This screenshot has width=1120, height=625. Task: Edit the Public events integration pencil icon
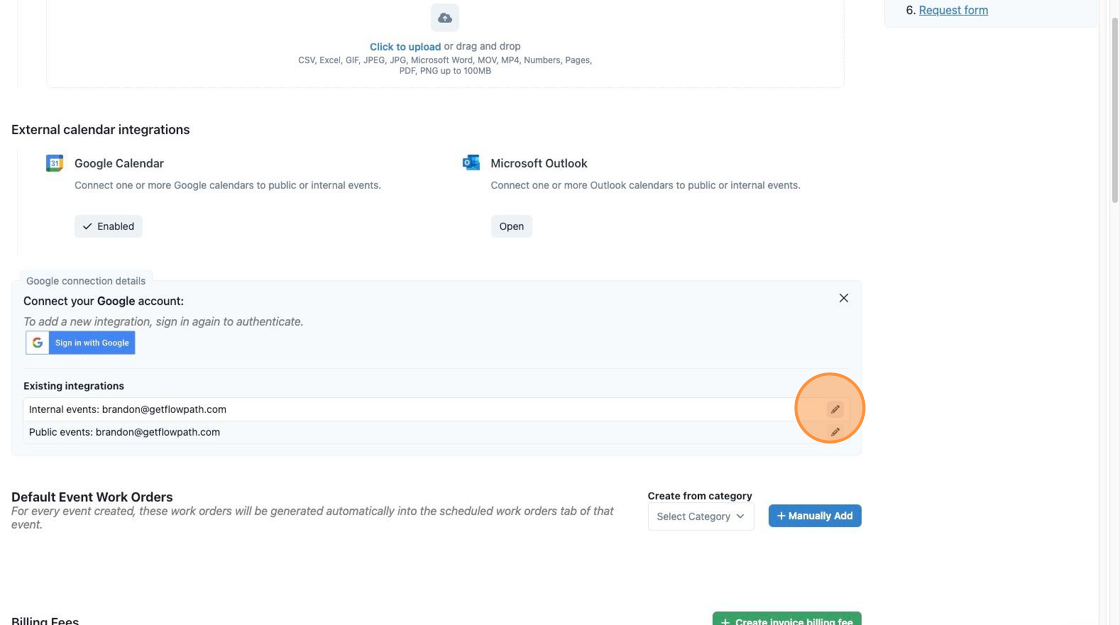(835, 432)
